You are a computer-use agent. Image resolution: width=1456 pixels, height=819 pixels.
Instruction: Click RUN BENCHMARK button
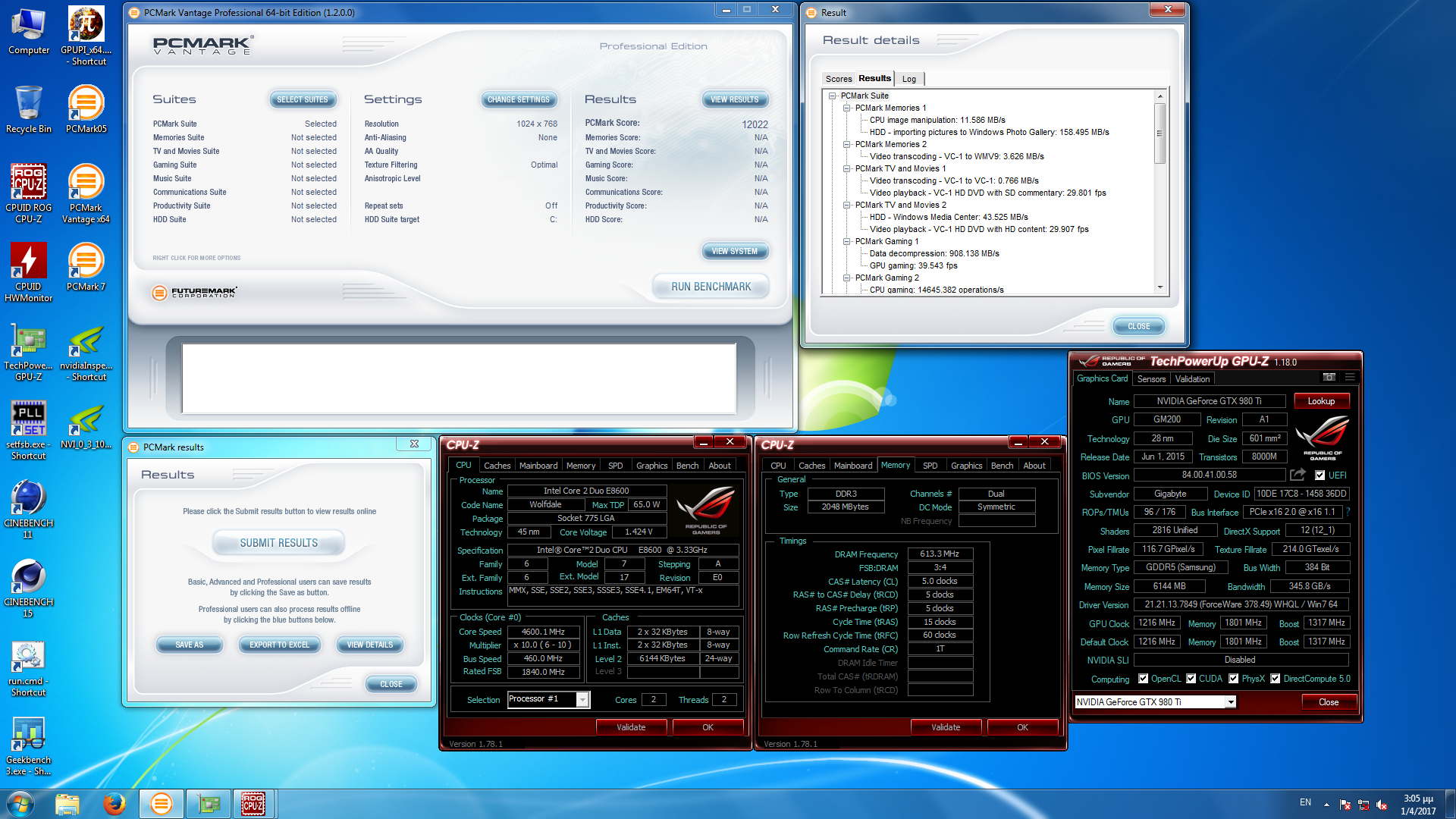[x=711, y=287]
